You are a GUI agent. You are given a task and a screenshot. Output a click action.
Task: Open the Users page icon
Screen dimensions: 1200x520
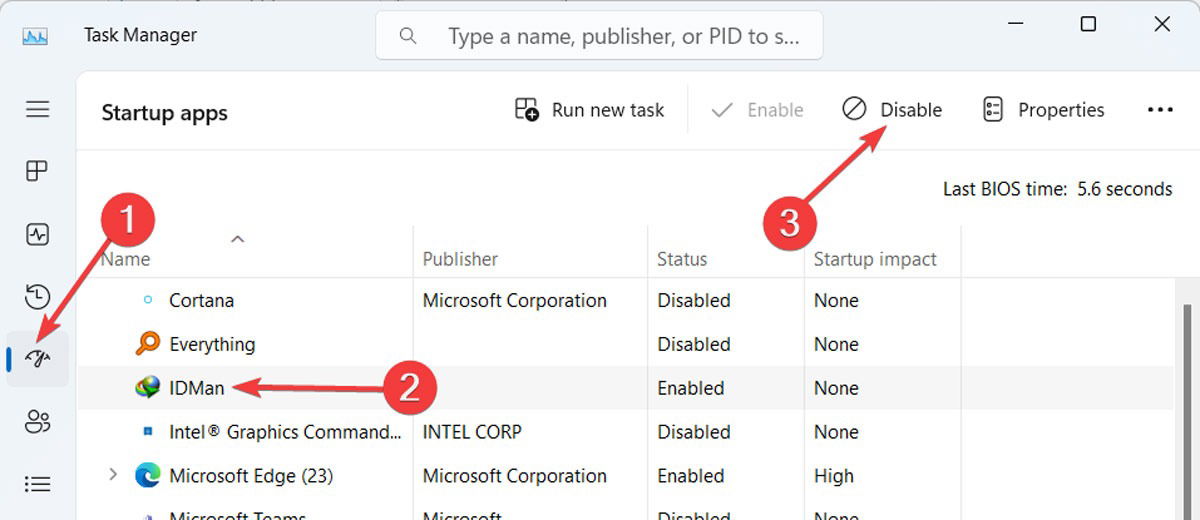pyautogui.click(x=37, y=422)
